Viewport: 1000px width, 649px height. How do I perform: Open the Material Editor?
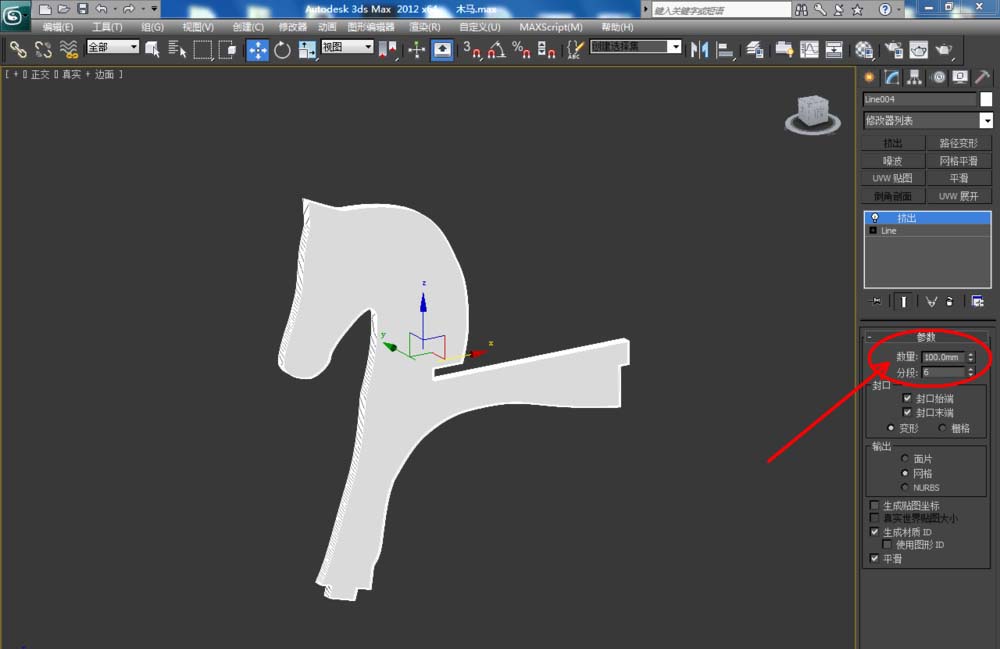(864, 49)
